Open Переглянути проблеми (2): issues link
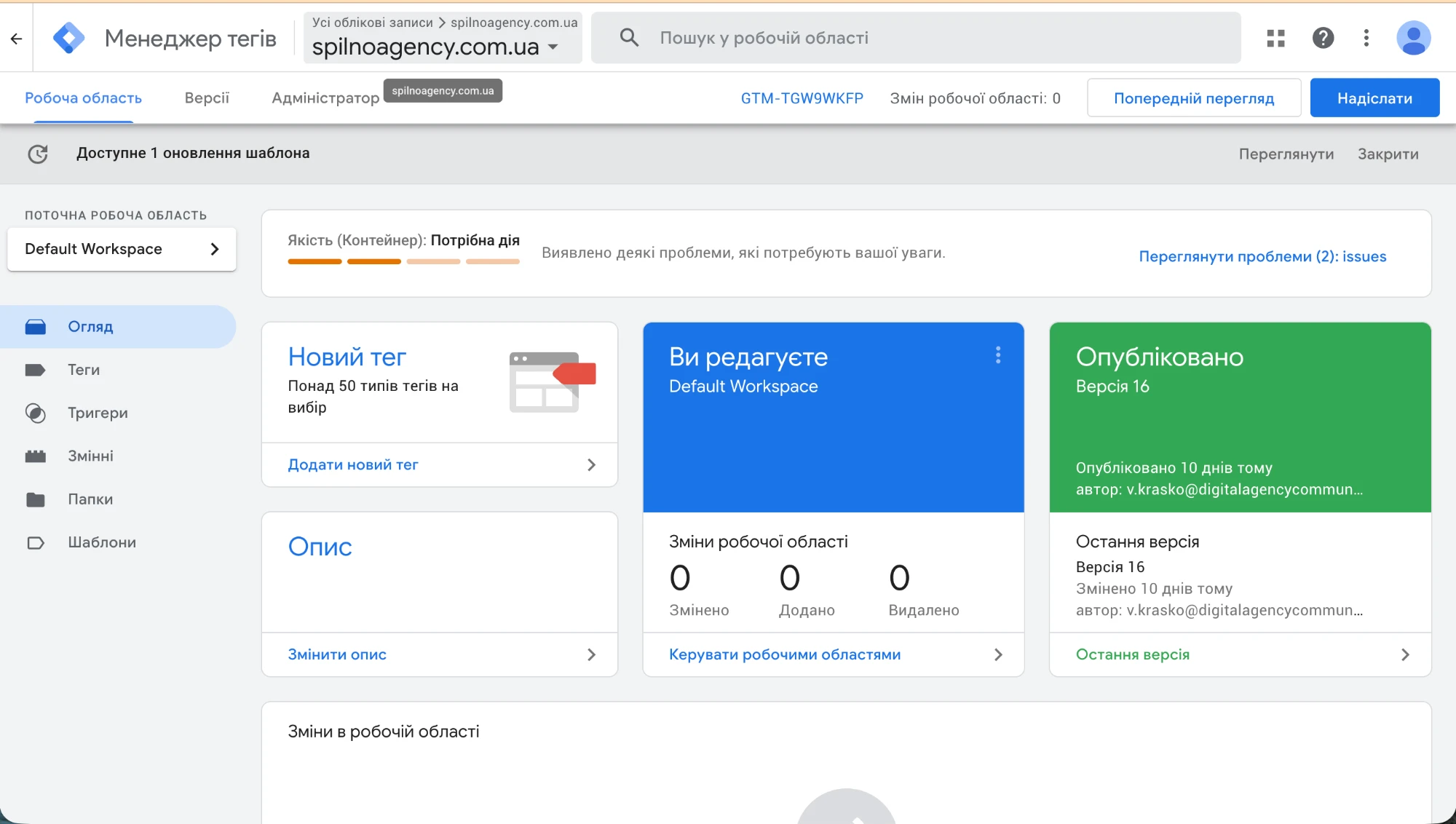The image size is (1456, 824). 1262,256
